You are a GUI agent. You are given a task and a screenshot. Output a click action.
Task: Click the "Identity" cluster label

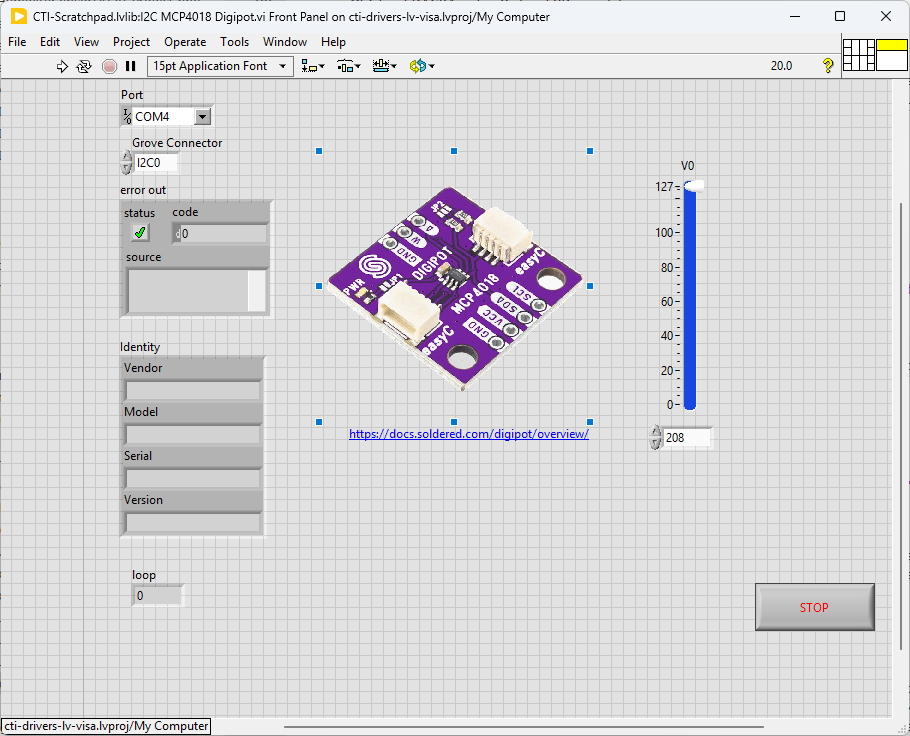tap(140, 347)
